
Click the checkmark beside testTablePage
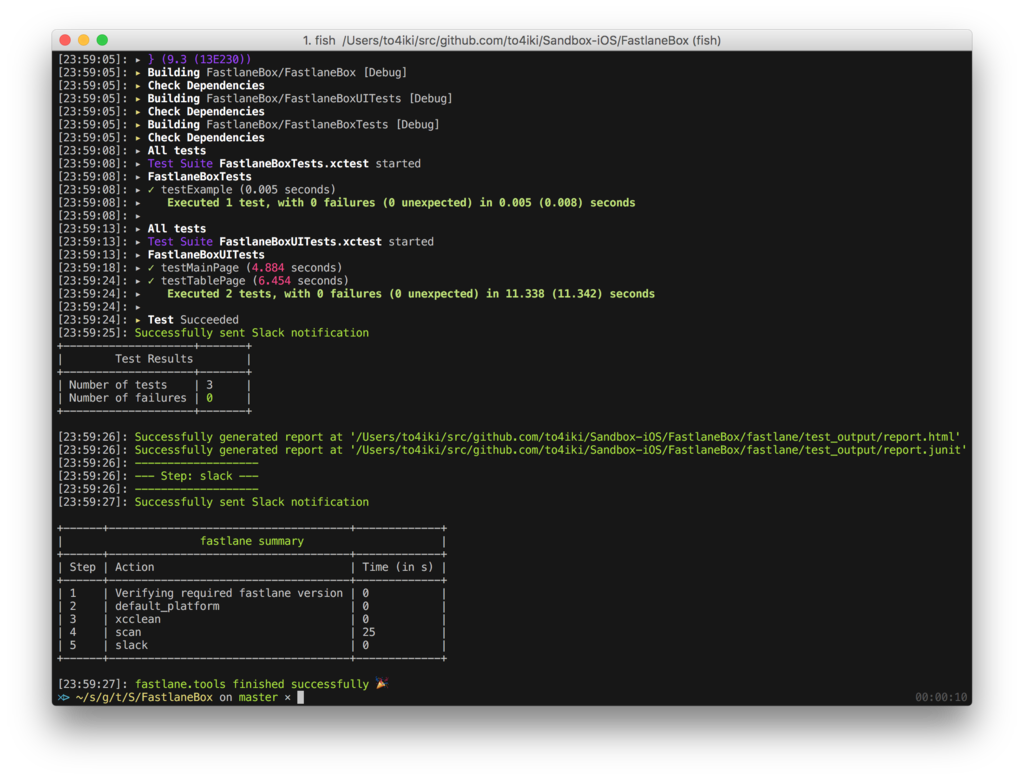tap(151, 281)
